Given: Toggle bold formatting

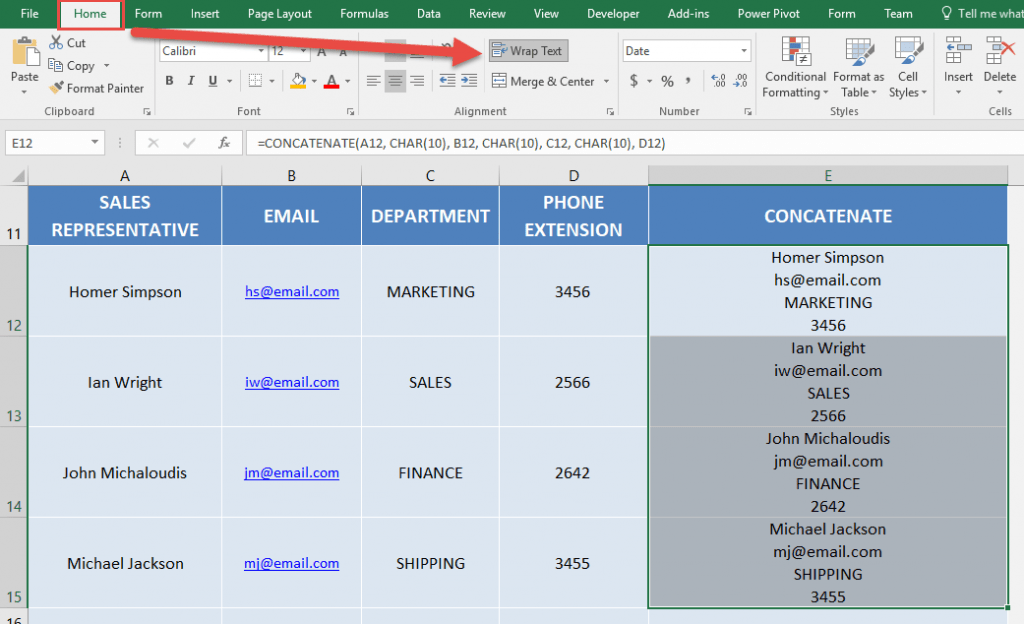Looking at the screenshot, I should [x=168, y=81].
